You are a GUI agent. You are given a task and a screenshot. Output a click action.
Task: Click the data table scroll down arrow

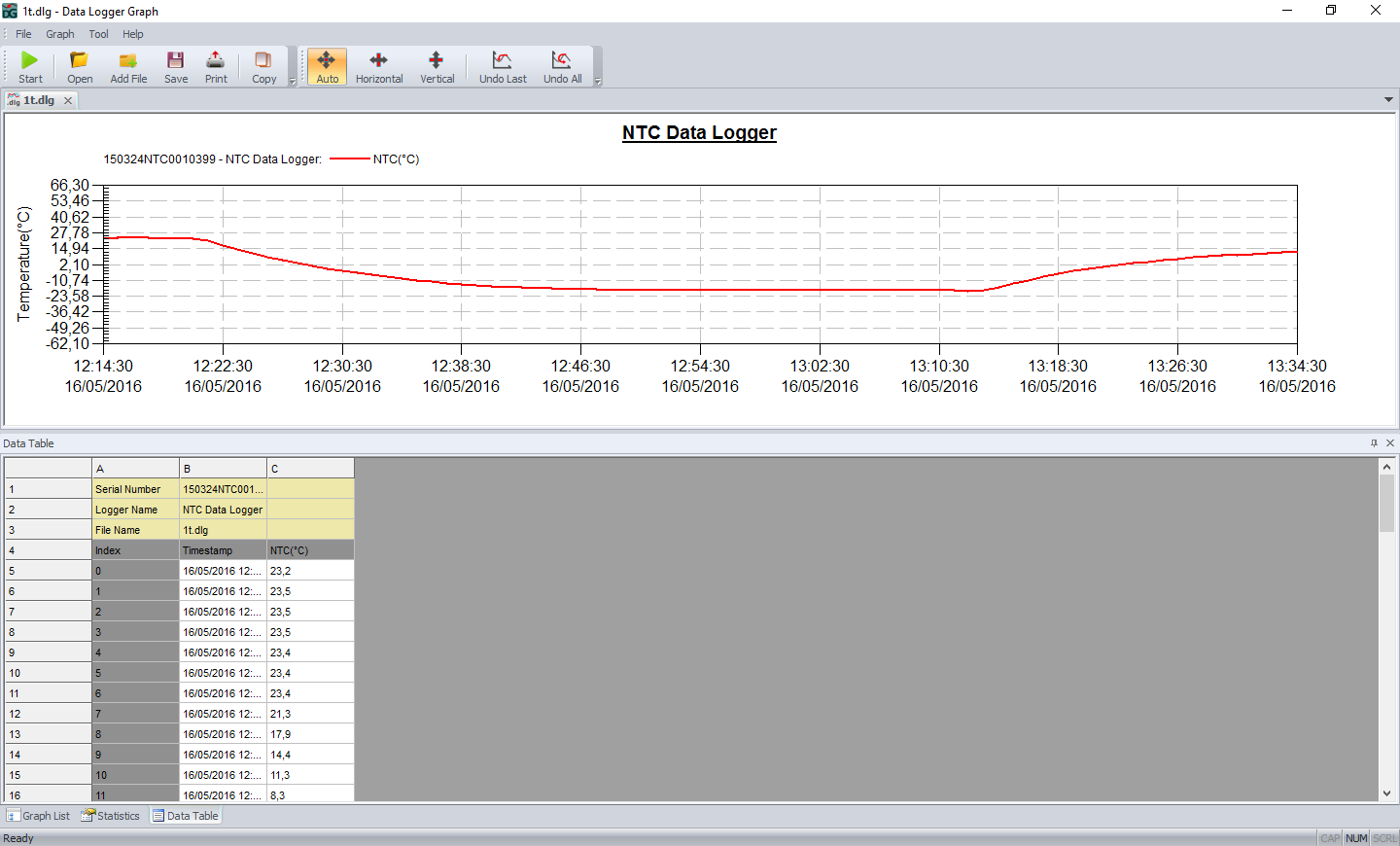(1386, 793)
